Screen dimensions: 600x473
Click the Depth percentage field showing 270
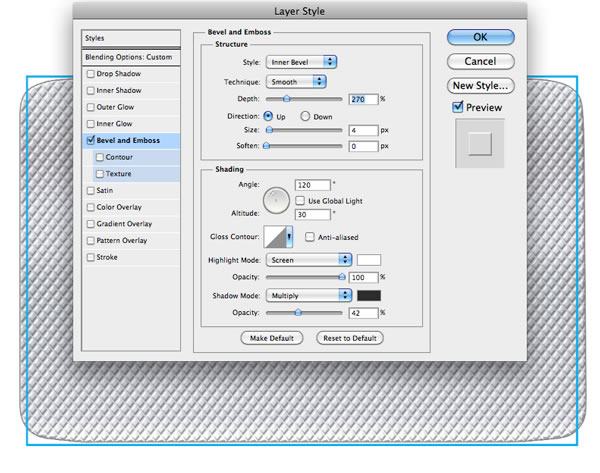tap(363, 99)
